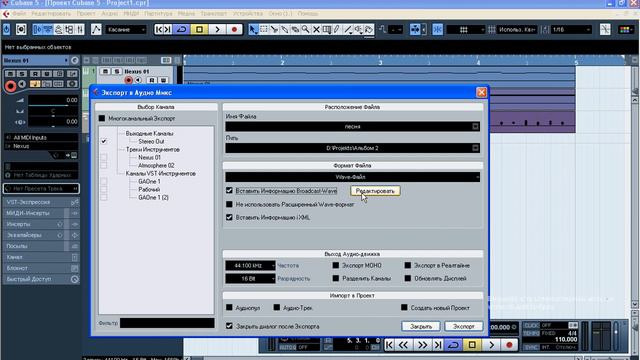Screen dimensions: 640x360
Task: Toggle Cycle in the top toolbar
Action: pos(182,29)
